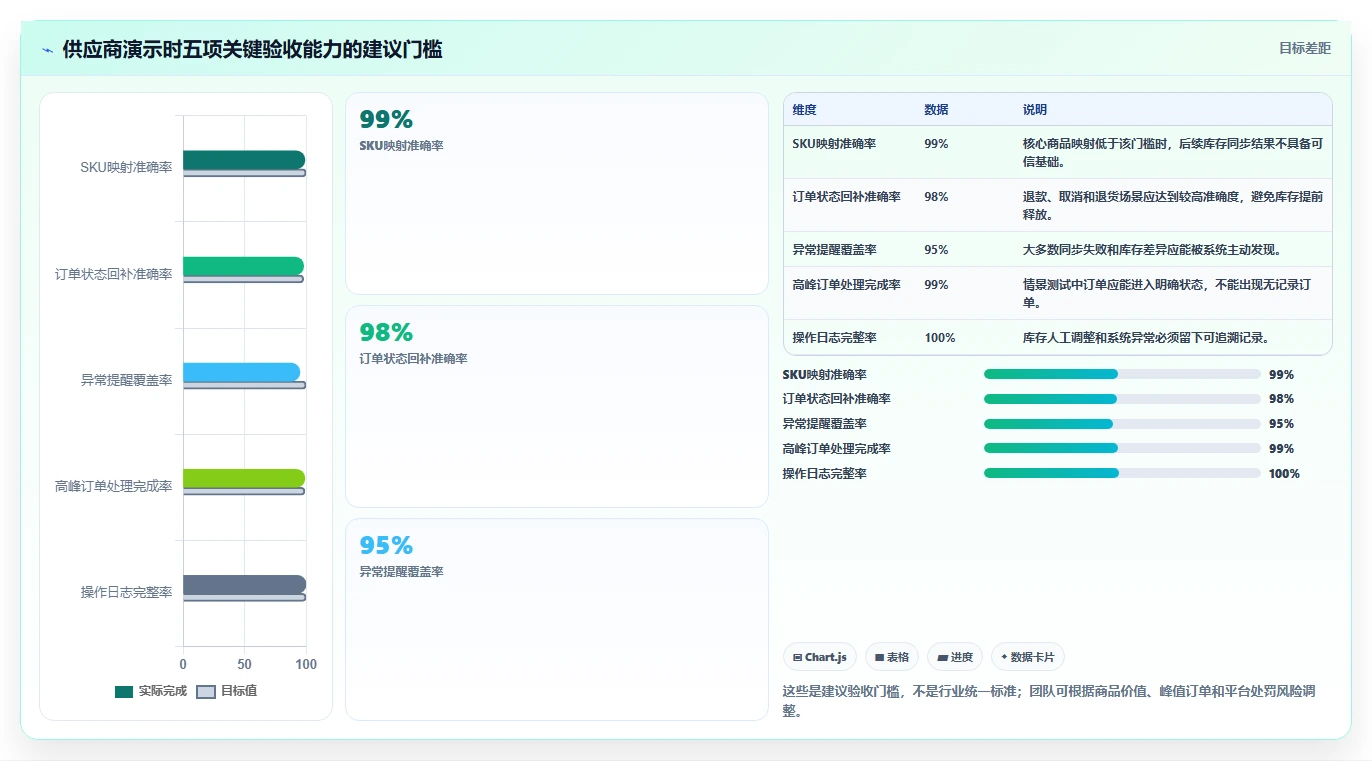The height and width of the screenshot is (761, 1372).
Task: Click the 操作日志完整率 chart axis label
Action: pos(126,592)
